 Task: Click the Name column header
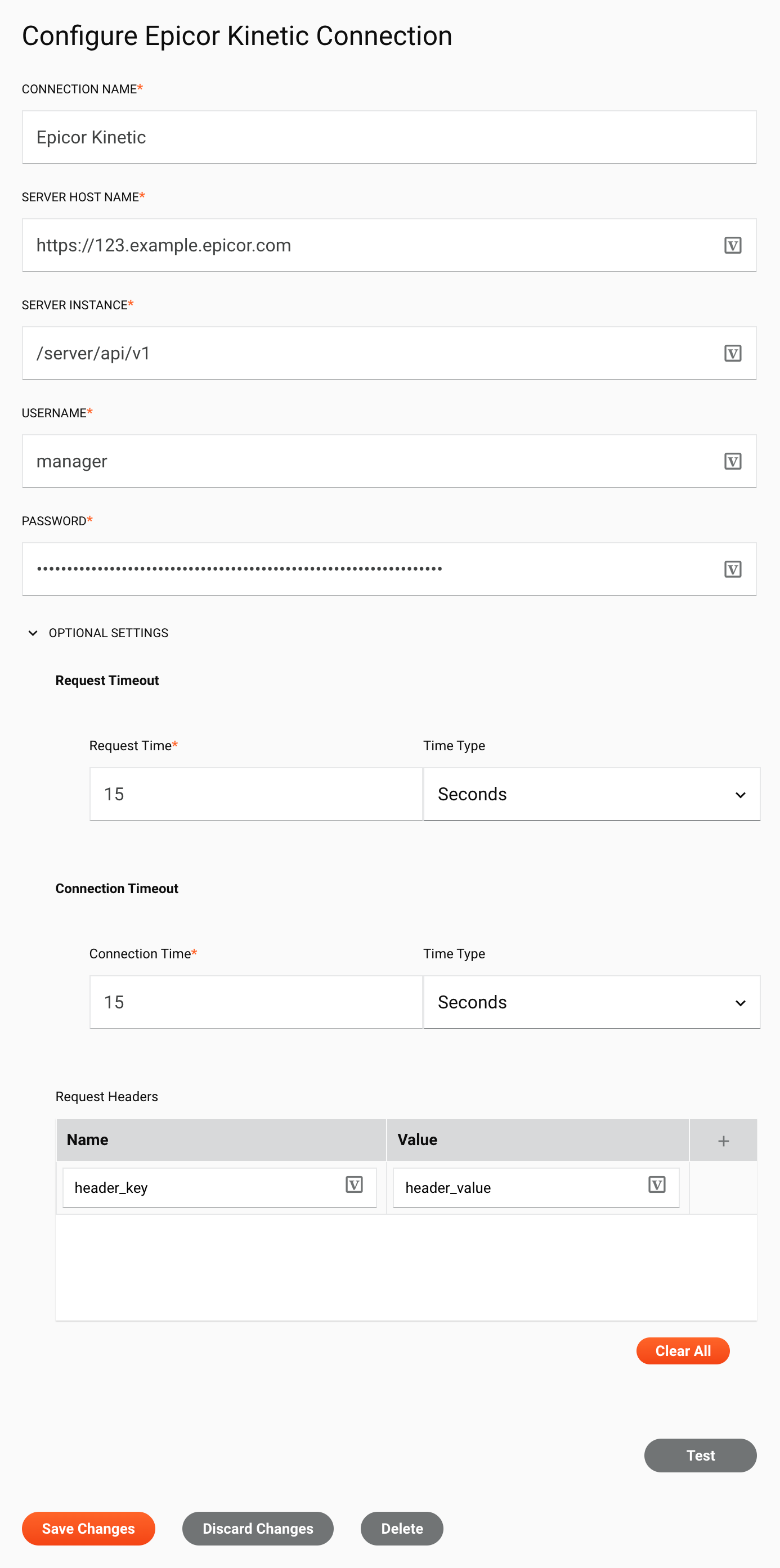(x=221, y=1140)
